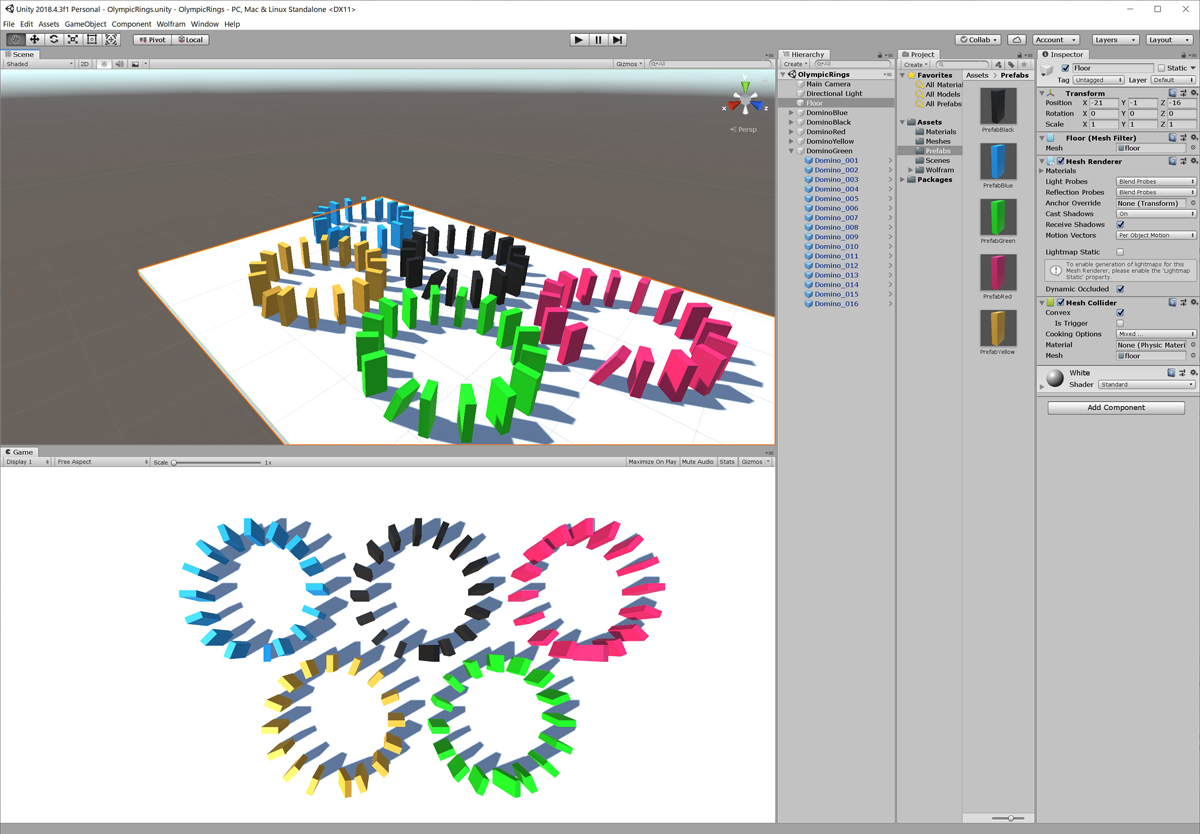Toggle the Dynamic Occluded checkbox
Viewport: 1200px width, 834px height.
pos(1120,289)
